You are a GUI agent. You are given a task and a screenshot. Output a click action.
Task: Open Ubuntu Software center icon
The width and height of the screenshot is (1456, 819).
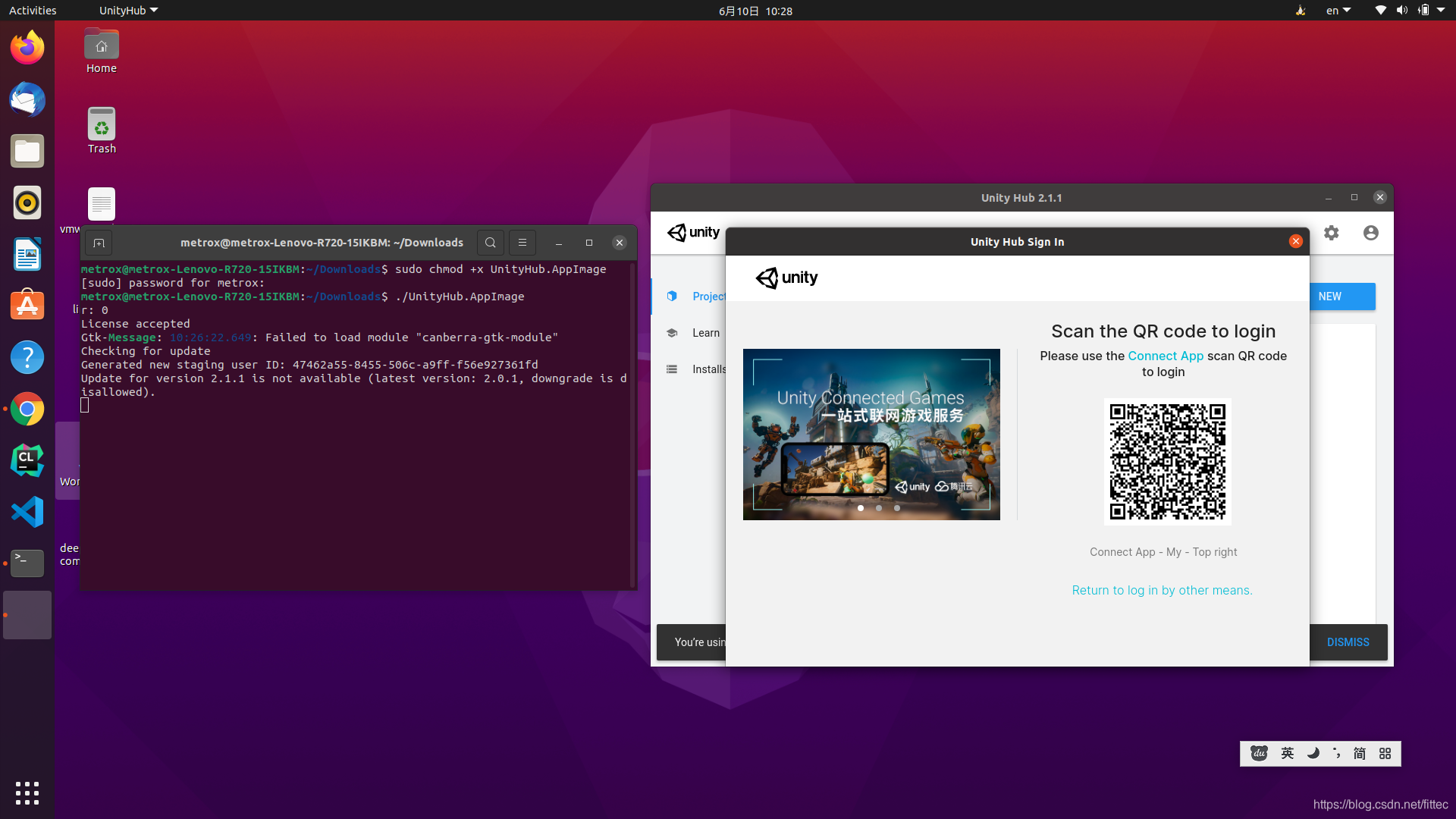[27, 306]
